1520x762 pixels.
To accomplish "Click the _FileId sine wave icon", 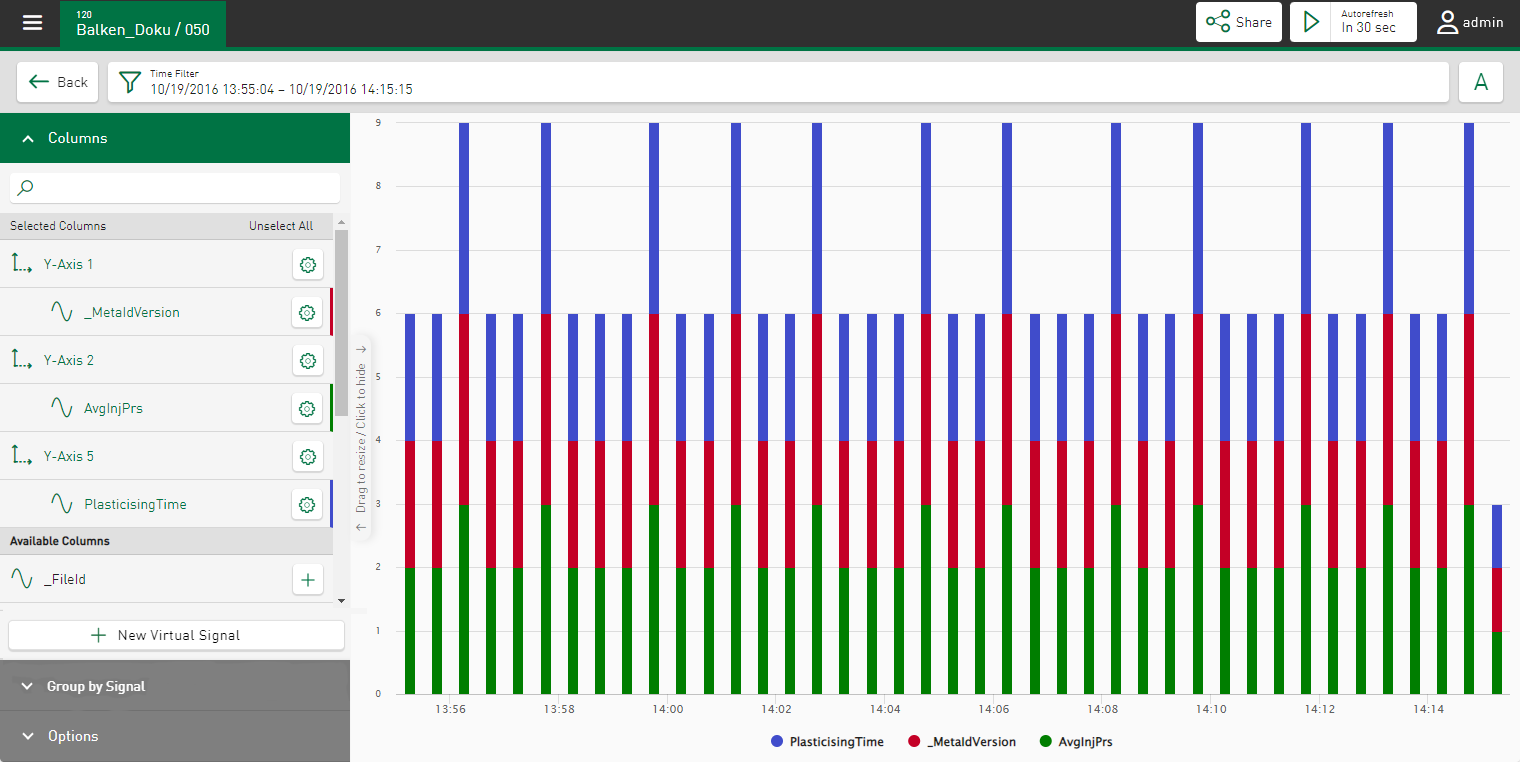I will pyautogui.click(x=22, y=579).
